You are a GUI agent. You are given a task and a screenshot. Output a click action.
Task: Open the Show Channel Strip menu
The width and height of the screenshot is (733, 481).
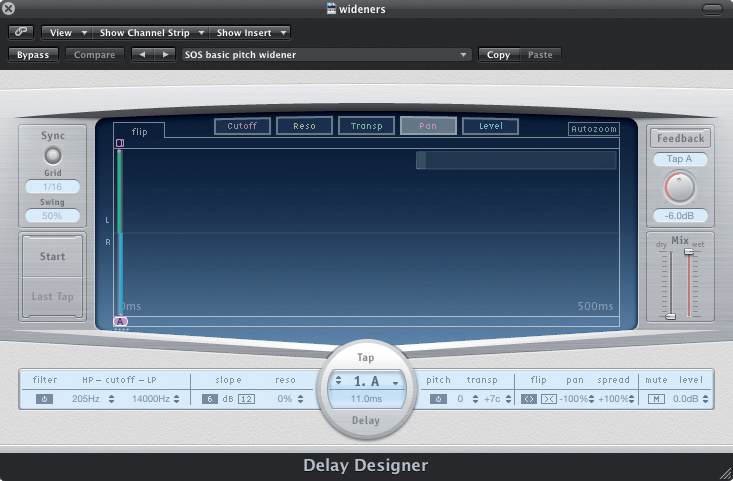(x=150, y=33)
